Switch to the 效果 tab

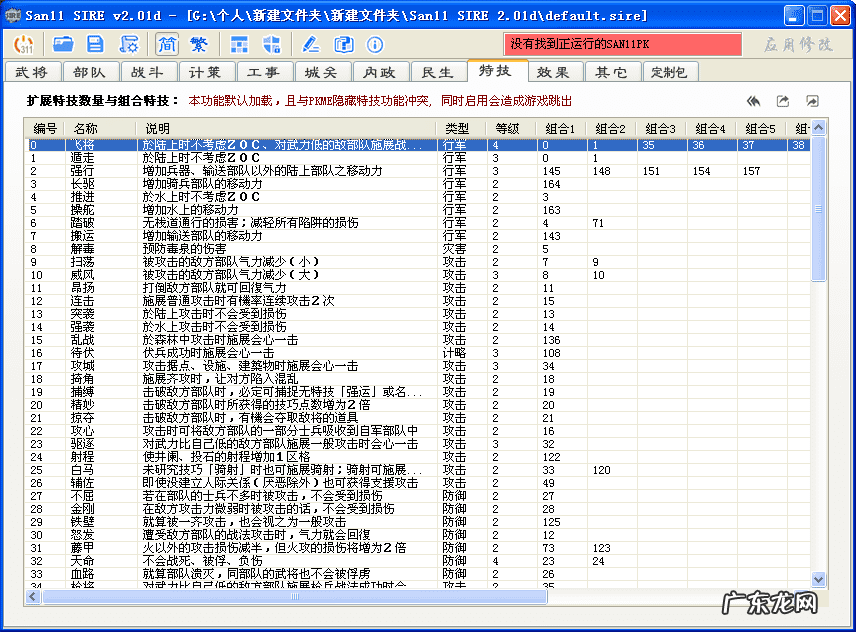[x=553, y=72]
